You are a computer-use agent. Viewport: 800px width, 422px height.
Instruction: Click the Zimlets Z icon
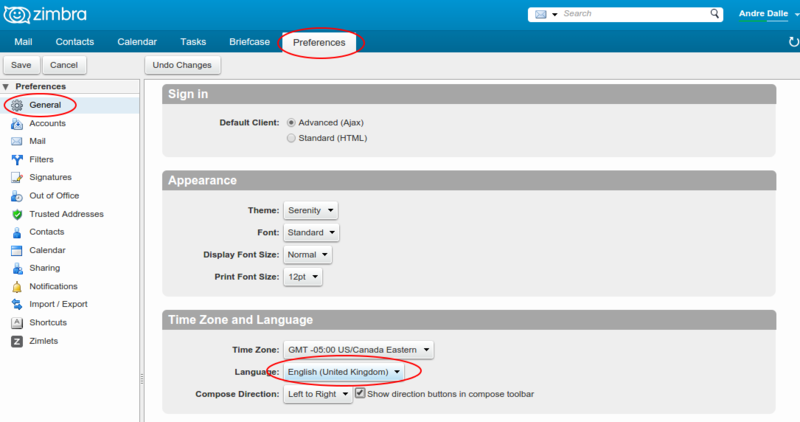point(17,341)
